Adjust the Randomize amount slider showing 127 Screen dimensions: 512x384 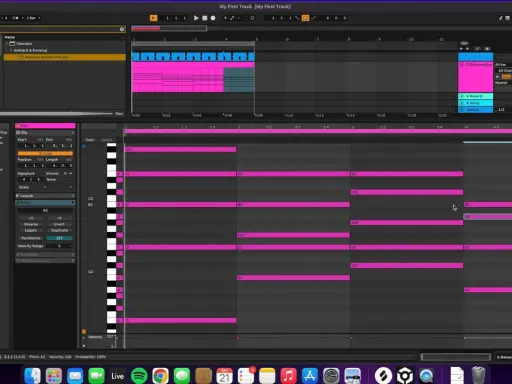[x=59, y=238]
